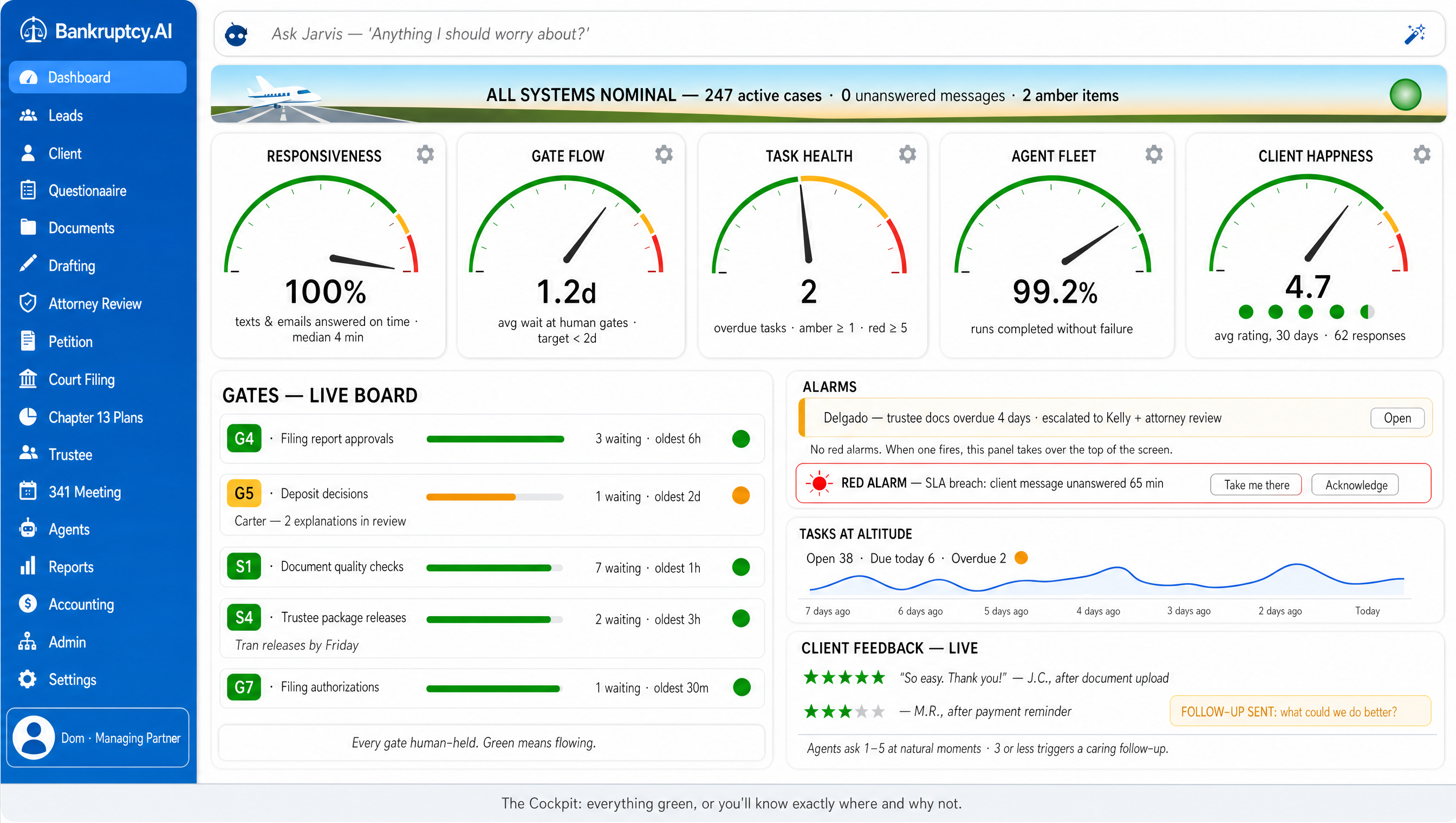Go to the Admin page
Screen dimensions: 1456x823
98,642
